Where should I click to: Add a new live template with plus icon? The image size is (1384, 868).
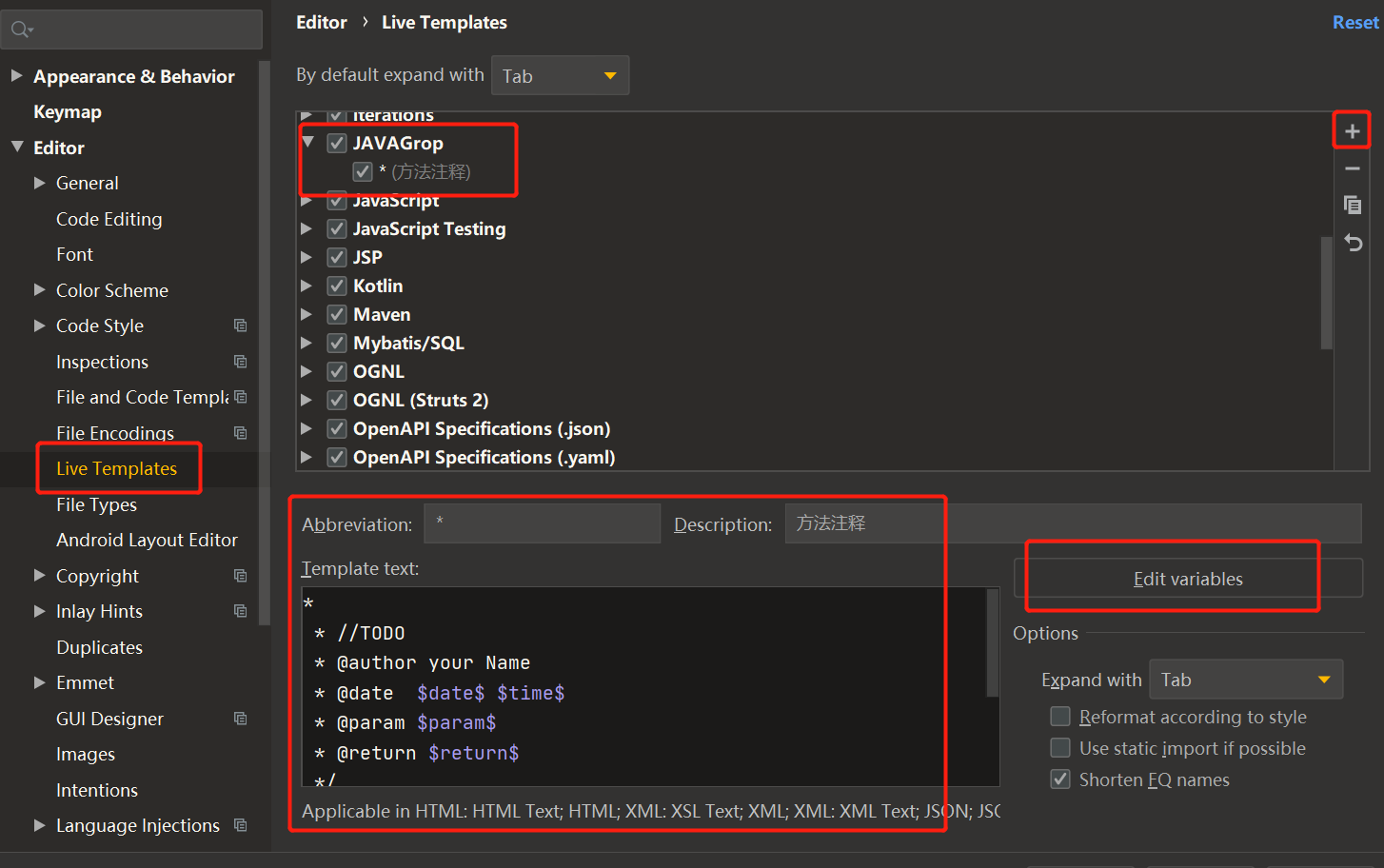tap(1352, 131)
